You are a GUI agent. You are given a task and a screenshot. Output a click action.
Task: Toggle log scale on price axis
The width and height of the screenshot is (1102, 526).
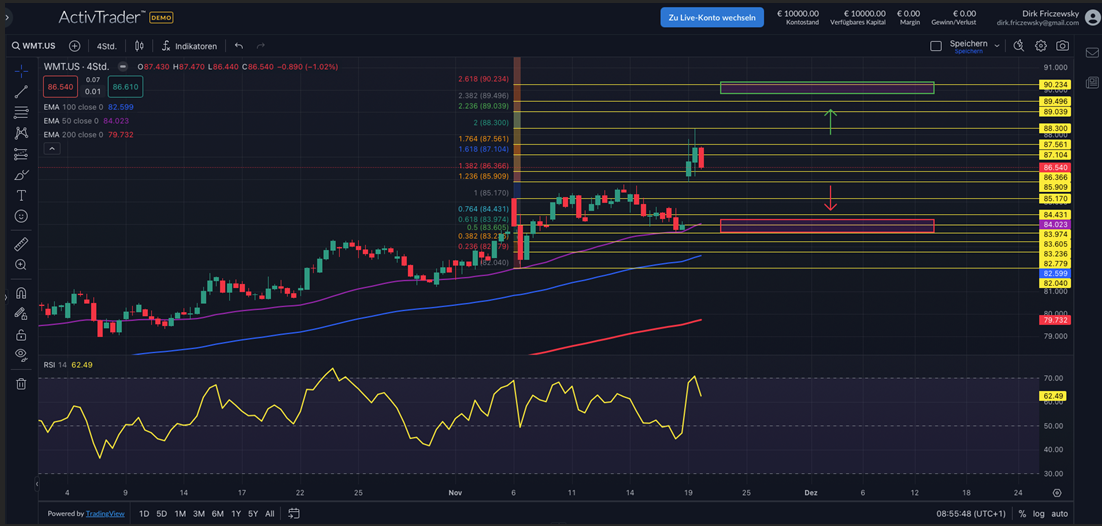[x=1040, y=514]
